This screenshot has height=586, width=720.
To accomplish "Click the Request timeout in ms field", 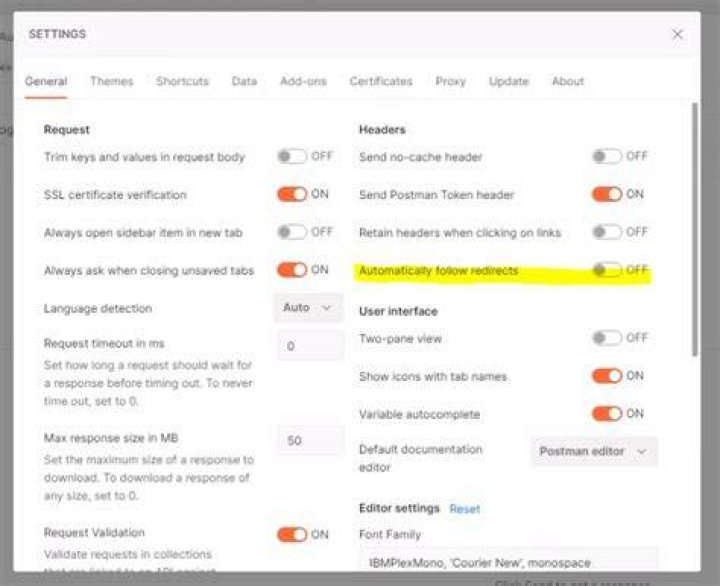I will (x=310, y=346).
